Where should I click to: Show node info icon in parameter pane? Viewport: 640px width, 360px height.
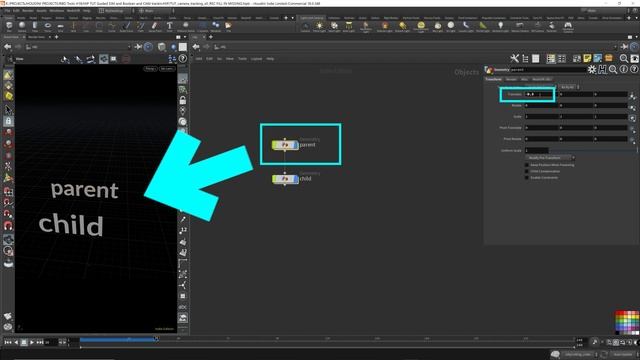tap(624, 70)
